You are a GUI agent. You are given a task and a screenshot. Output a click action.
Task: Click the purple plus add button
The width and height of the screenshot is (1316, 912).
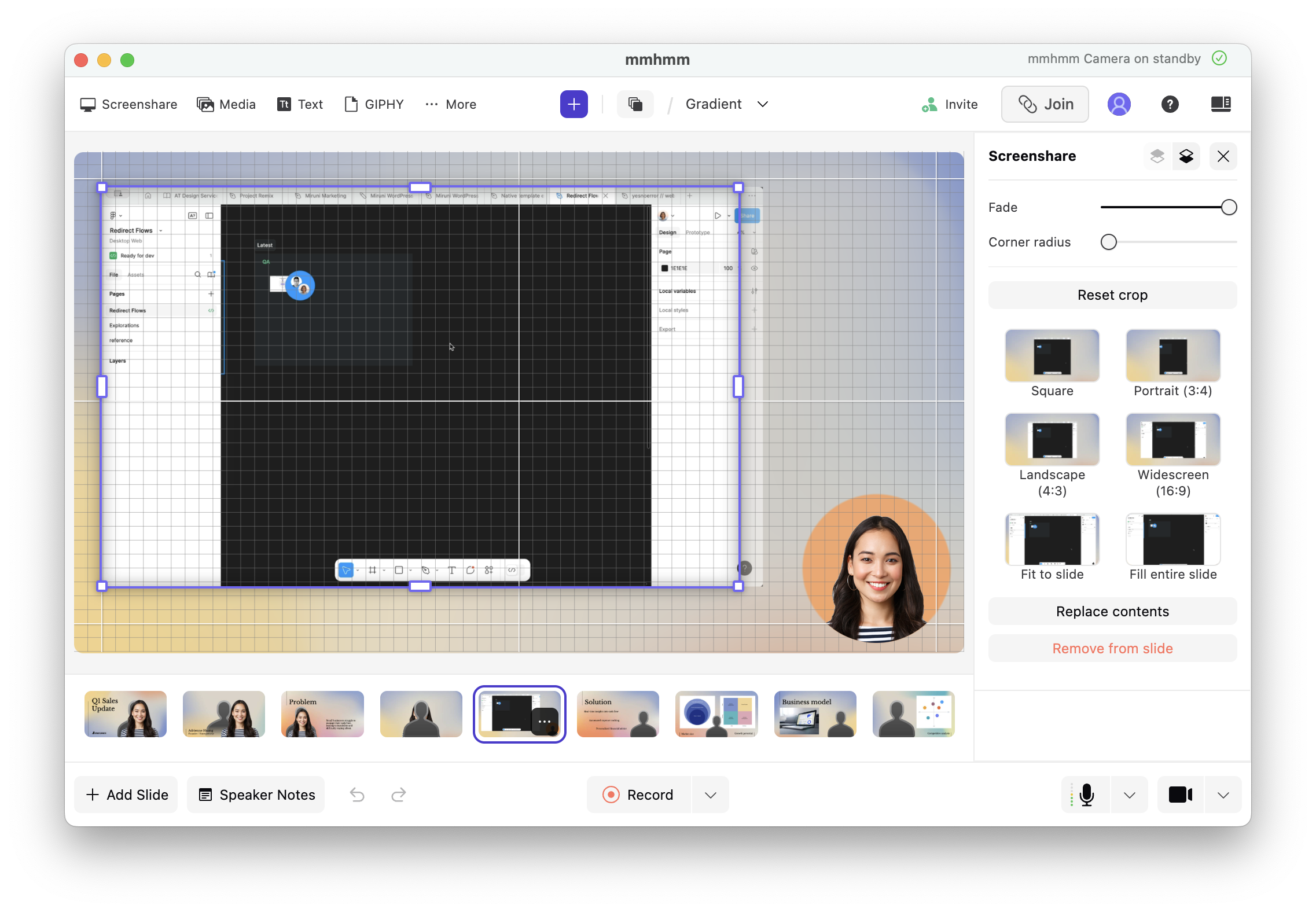[x=574, y=104]
